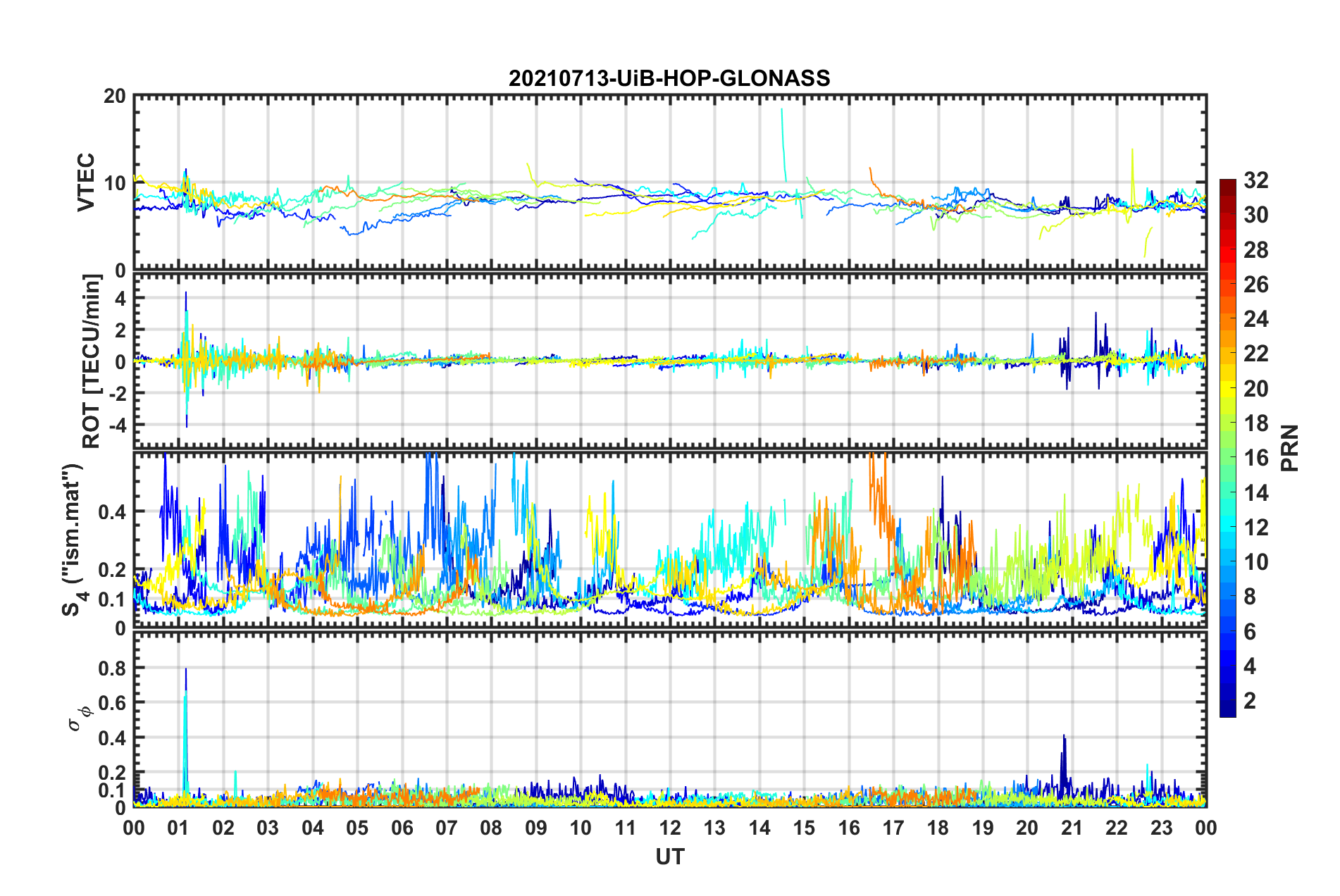
Task: Click the 0.8 tick on the sigma phi y-axis
Action: [112, 668]
